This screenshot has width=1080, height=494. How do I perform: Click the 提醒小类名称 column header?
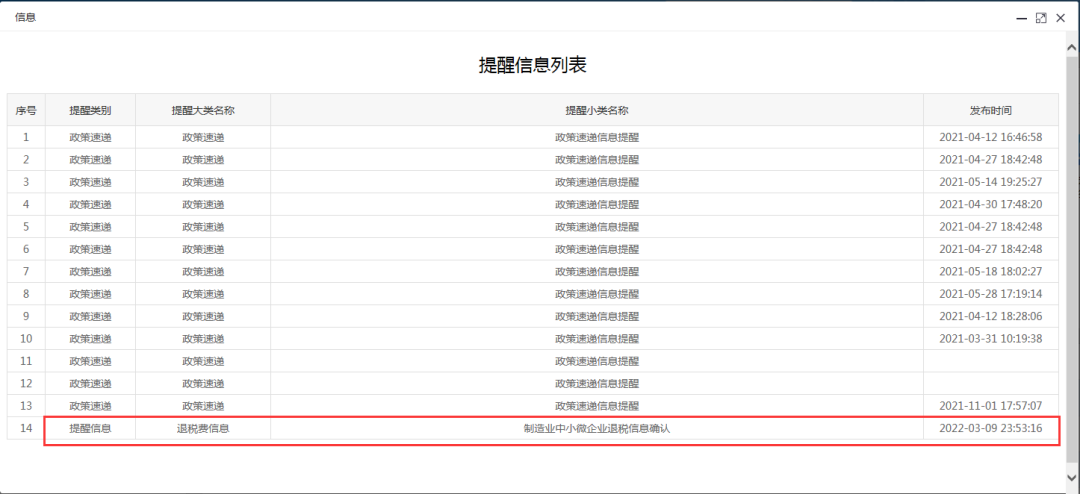(596, 110)
